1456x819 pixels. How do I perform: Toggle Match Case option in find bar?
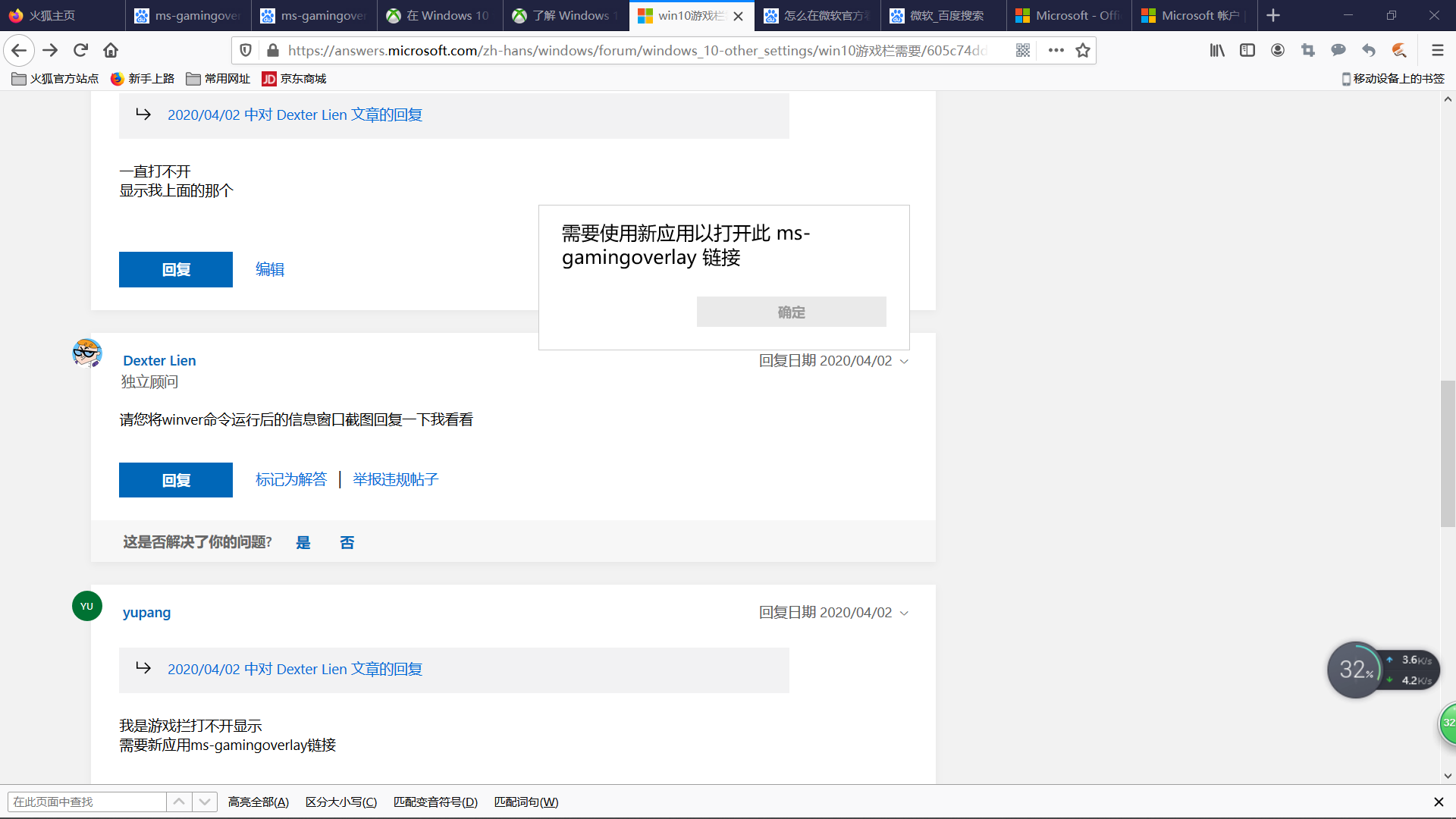[x=340, y=802]
